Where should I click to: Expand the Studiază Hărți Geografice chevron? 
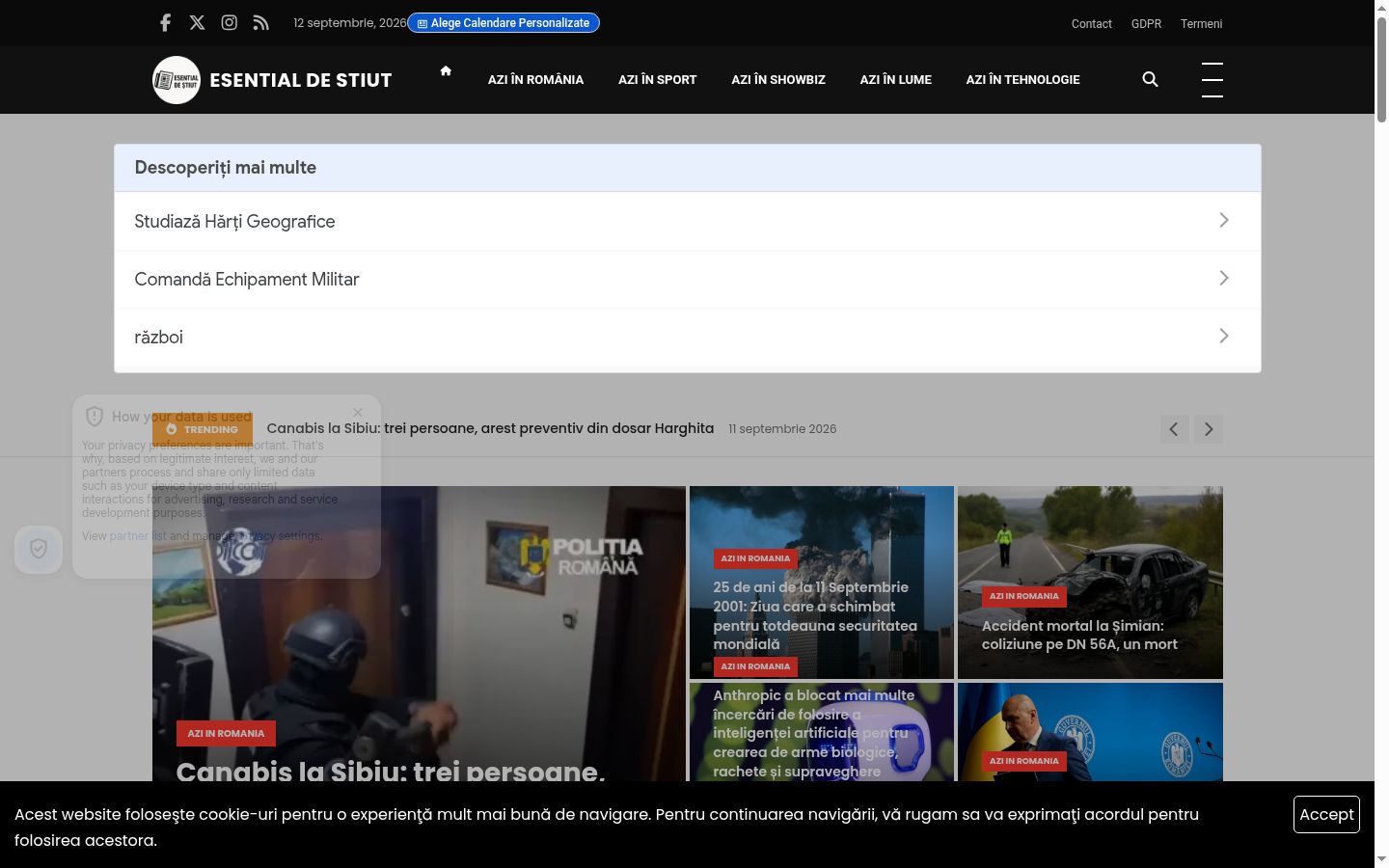1224,220
